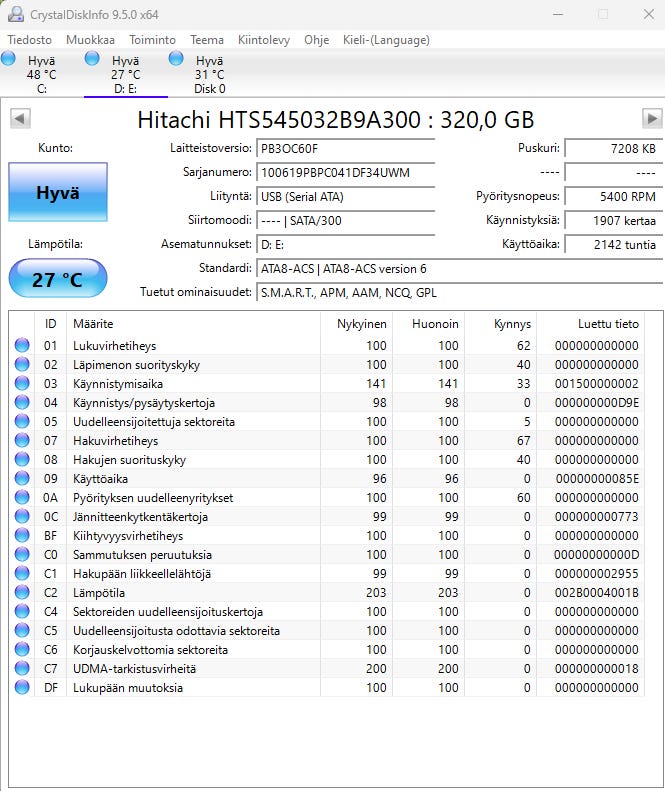Click status orb for UDMA-tarkistusvirheitä row
The width and height of the screenshot is (665, 791).
[x=22, y=669]
